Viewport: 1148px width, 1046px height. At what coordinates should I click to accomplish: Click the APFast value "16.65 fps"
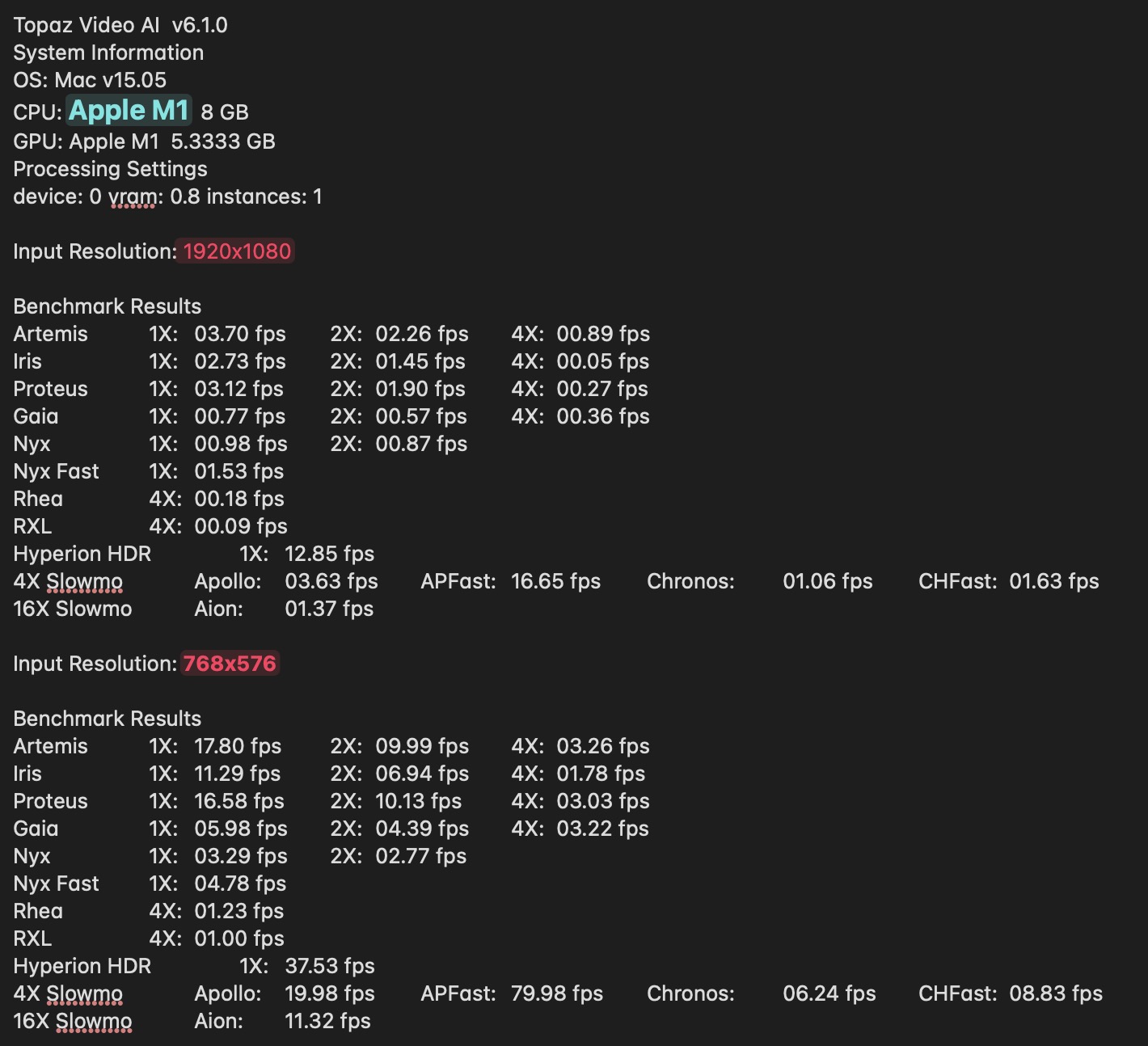pyautogui.click(x=556, y=581)
